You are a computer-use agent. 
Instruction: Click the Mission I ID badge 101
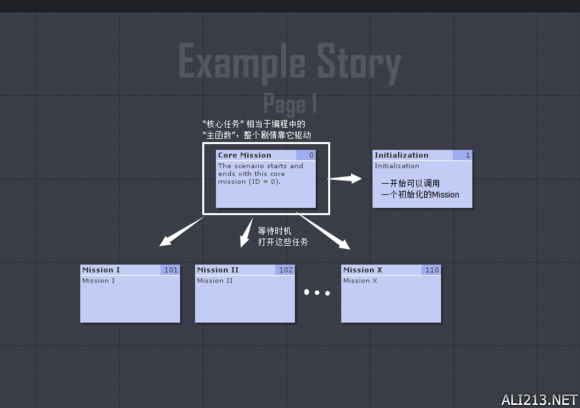point(171,270)
